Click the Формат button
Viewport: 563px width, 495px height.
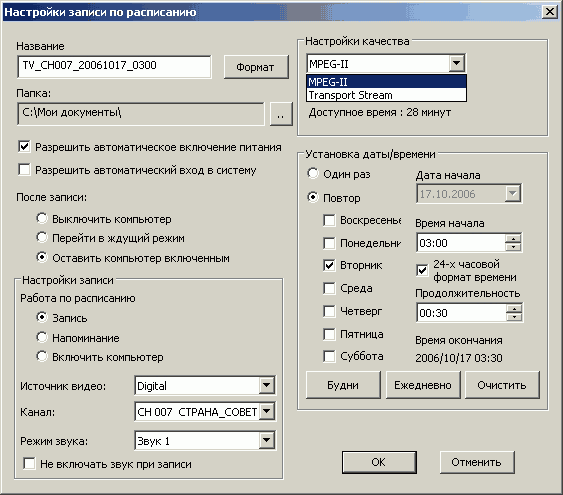(256, 67)
